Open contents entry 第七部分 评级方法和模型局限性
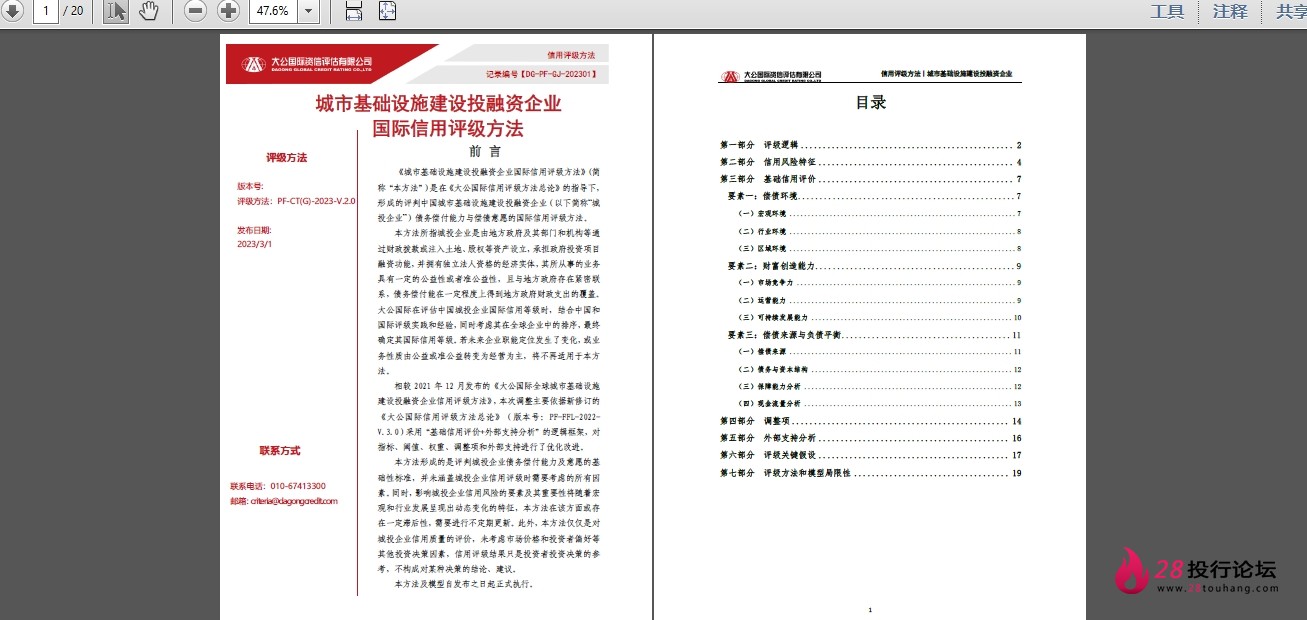1307x620 pixels. (x=870, y=473)
